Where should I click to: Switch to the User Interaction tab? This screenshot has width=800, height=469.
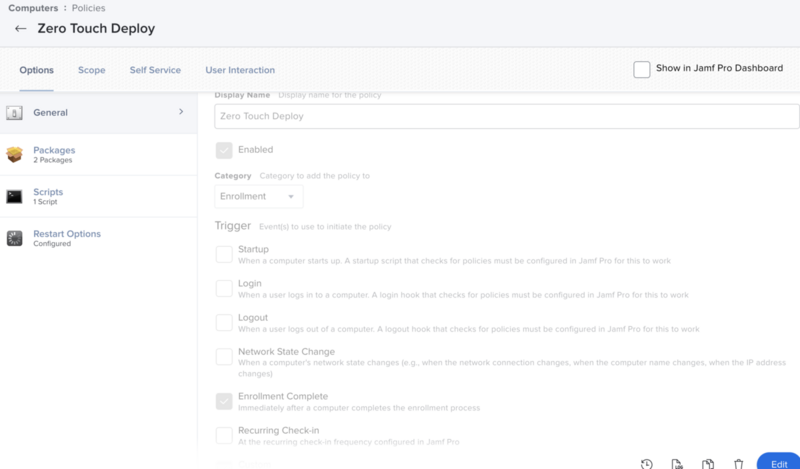pos(240,70)
